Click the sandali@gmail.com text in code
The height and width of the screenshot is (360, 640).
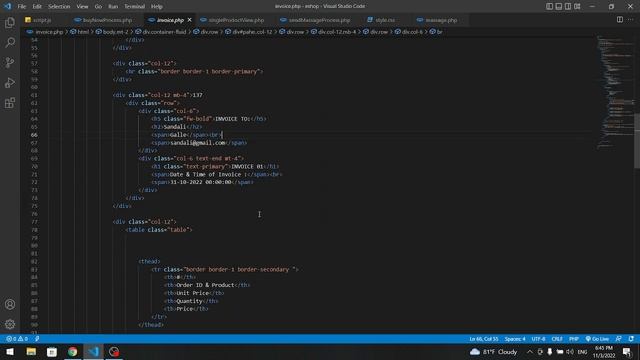(x=198, y=143)
